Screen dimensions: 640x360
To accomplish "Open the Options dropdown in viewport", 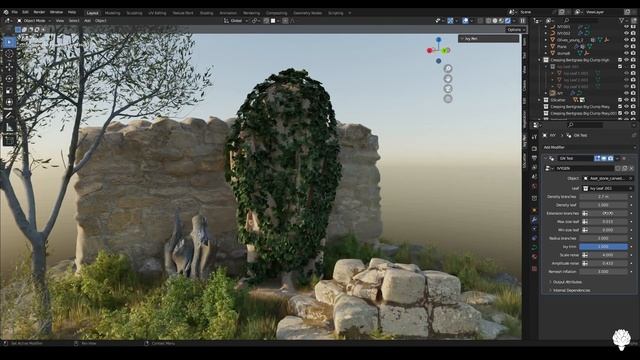I will coord(516,29).
